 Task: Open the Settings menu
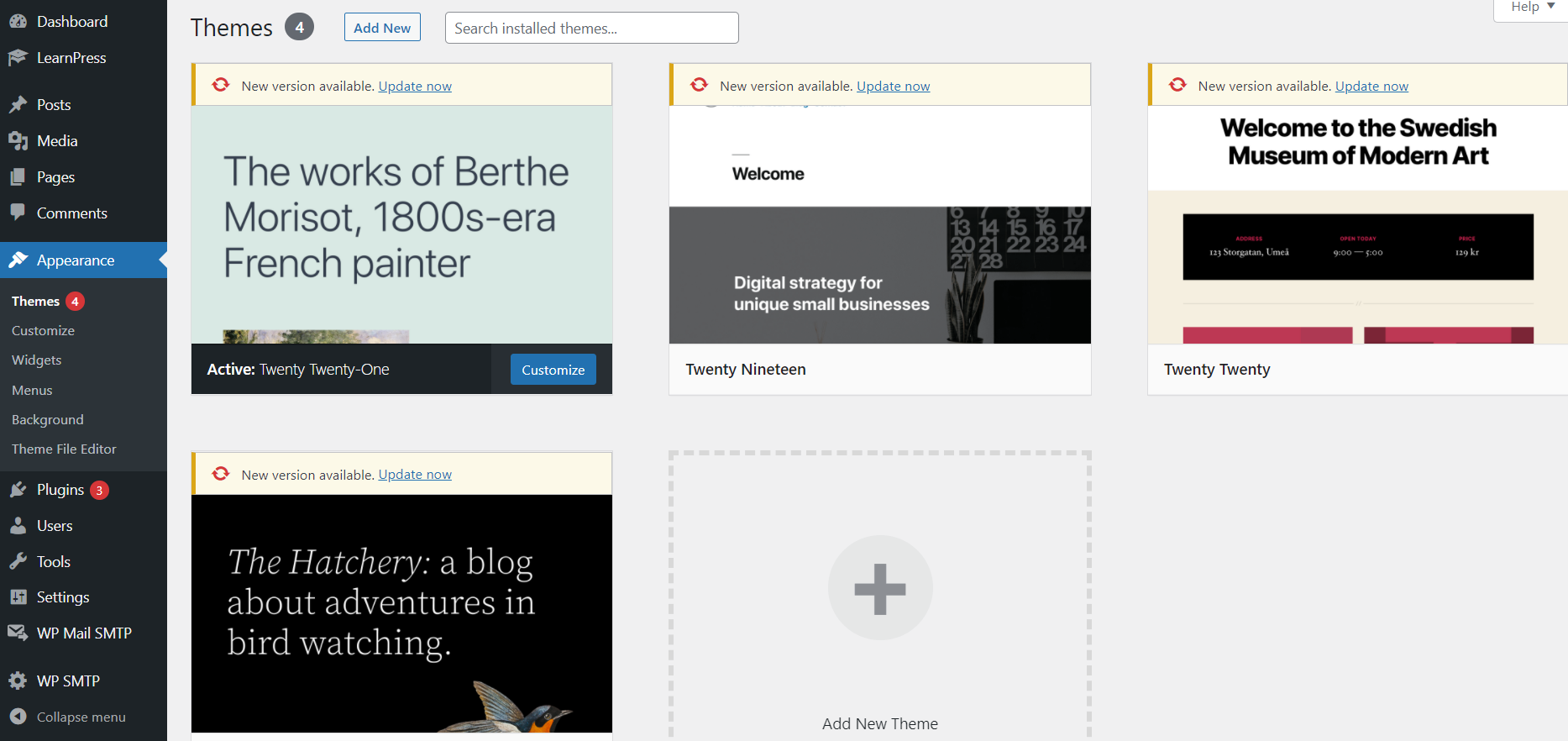(x=62, y=597)
